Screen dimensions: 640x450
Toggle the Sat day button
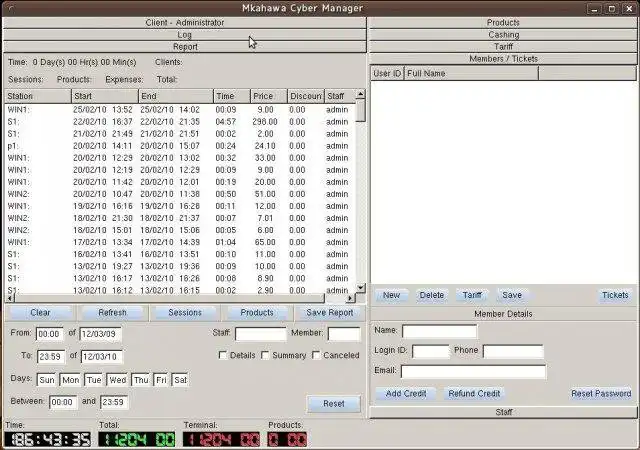[180, 380]
